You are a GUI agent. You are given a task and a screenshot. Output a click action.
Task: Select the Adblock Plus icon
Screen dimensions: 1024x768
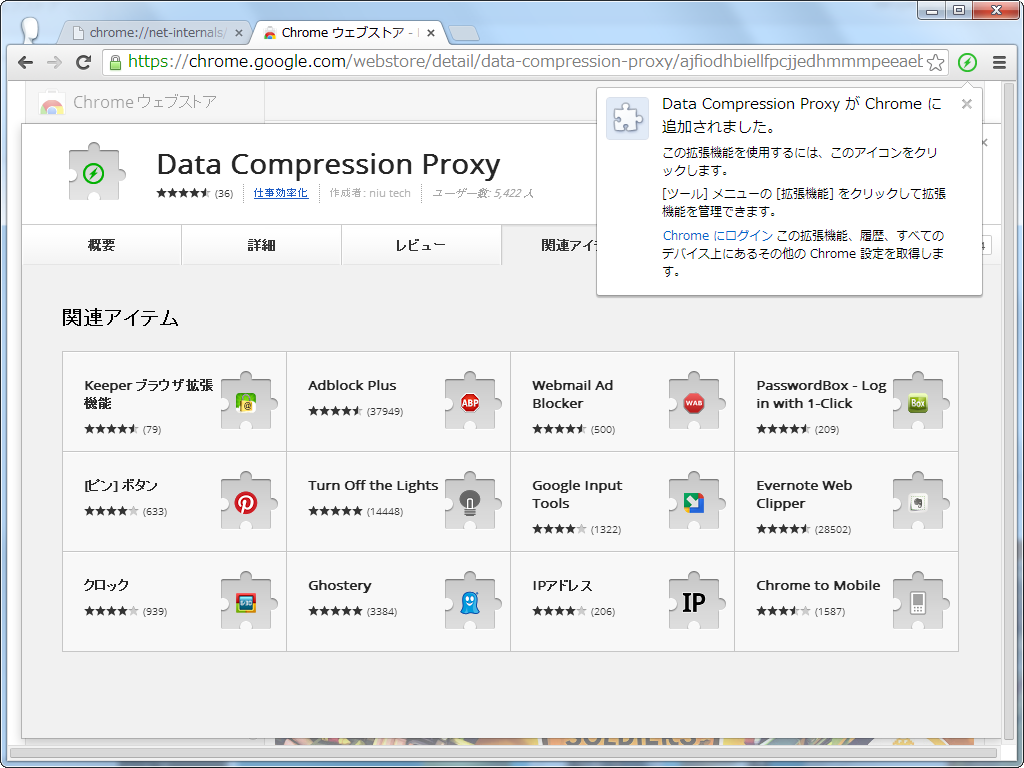pos(470,403)
